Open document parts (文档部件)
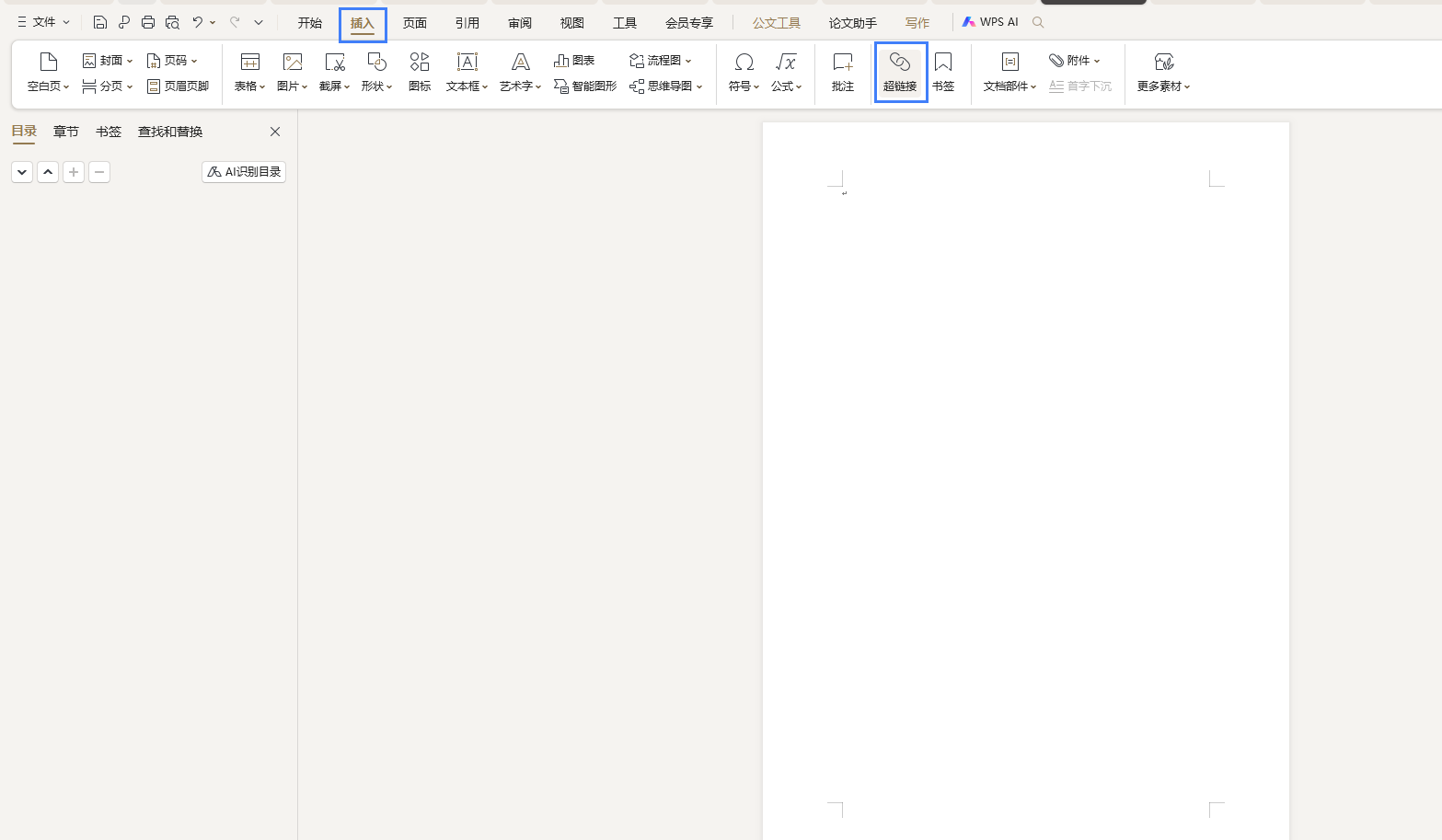Image resolution: width=1442 pixels, height=840 pixels. click(x=1009, y=73)
